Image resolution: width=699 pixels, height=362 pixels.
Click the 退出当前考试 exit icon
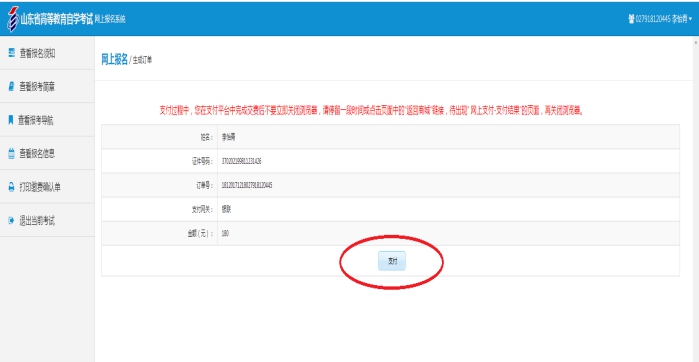12,221
